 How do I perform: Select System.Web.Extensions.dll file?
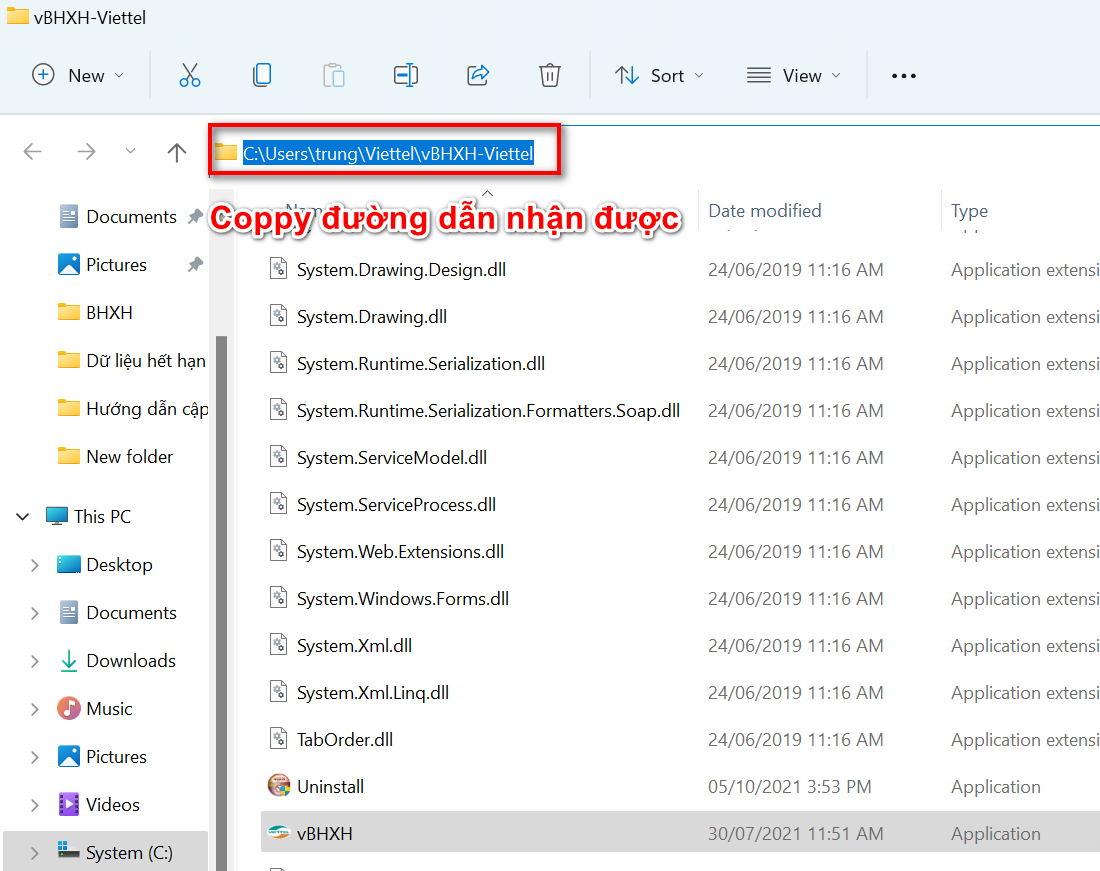401,552
